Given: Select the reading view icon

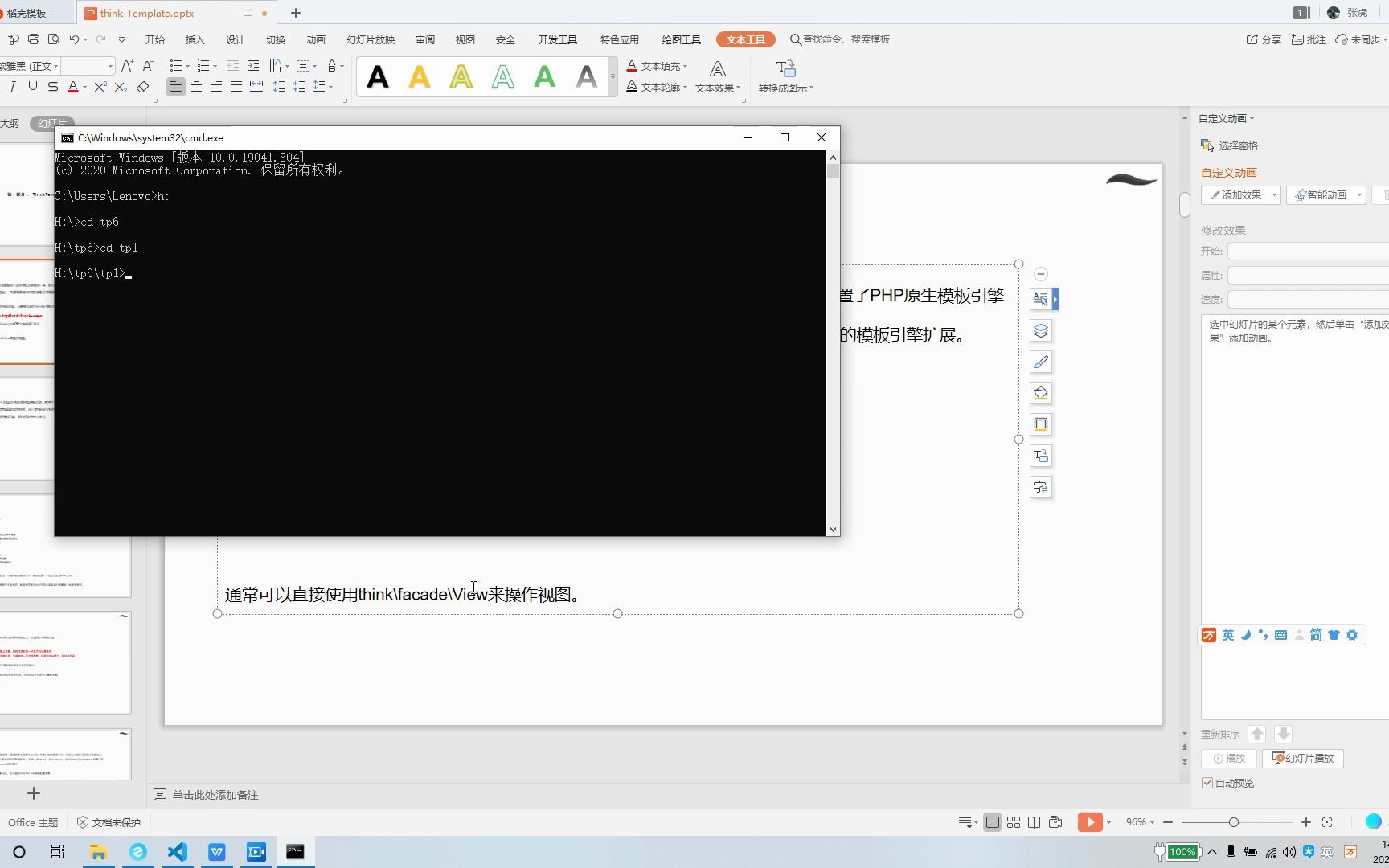Looking at the screenshot, I should click(1035, 821).
